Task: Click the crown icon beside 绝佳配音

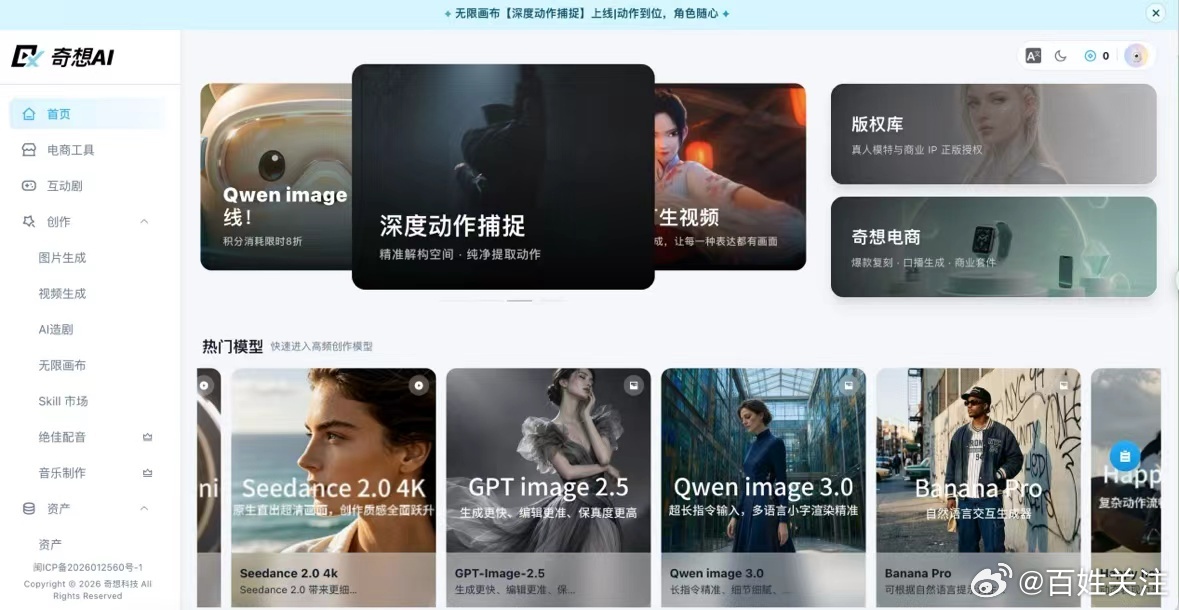Action: click(x=147, y=437)
